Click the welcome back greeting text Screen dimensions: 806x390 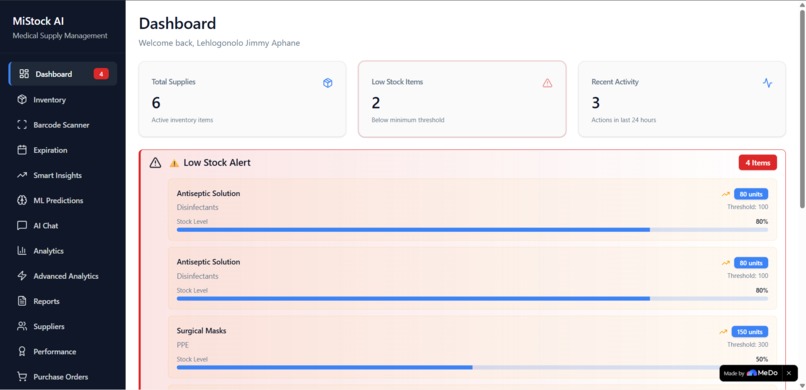point(219,43)
